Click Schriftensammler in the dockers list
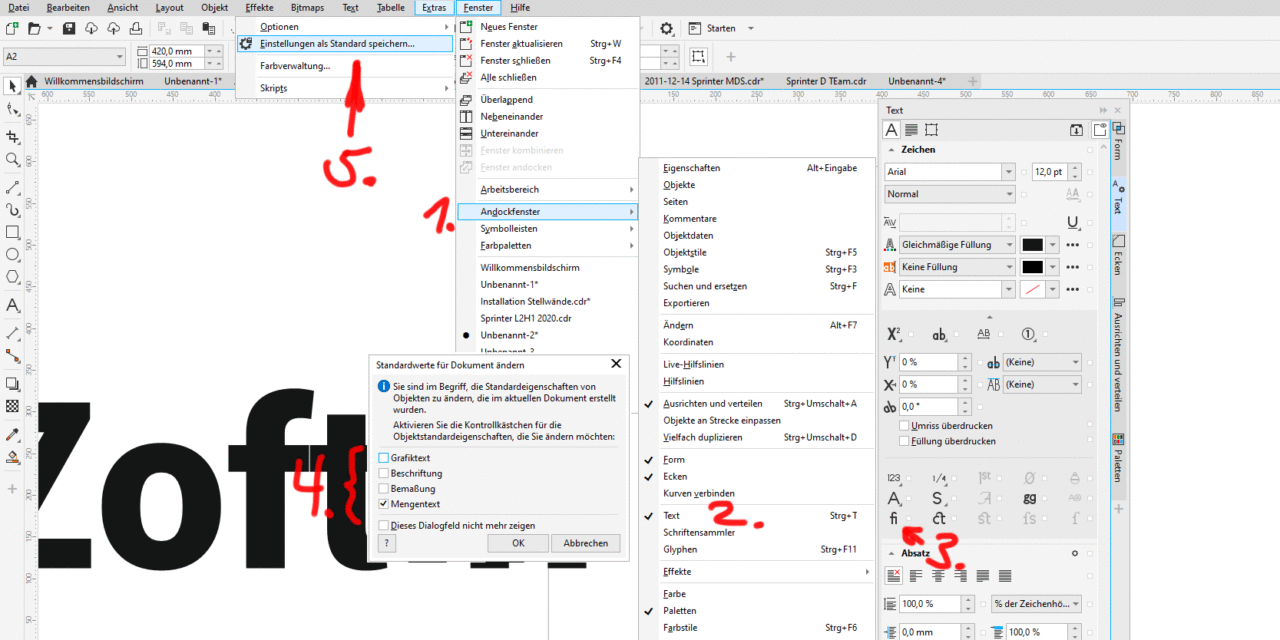 click(699, 532)
